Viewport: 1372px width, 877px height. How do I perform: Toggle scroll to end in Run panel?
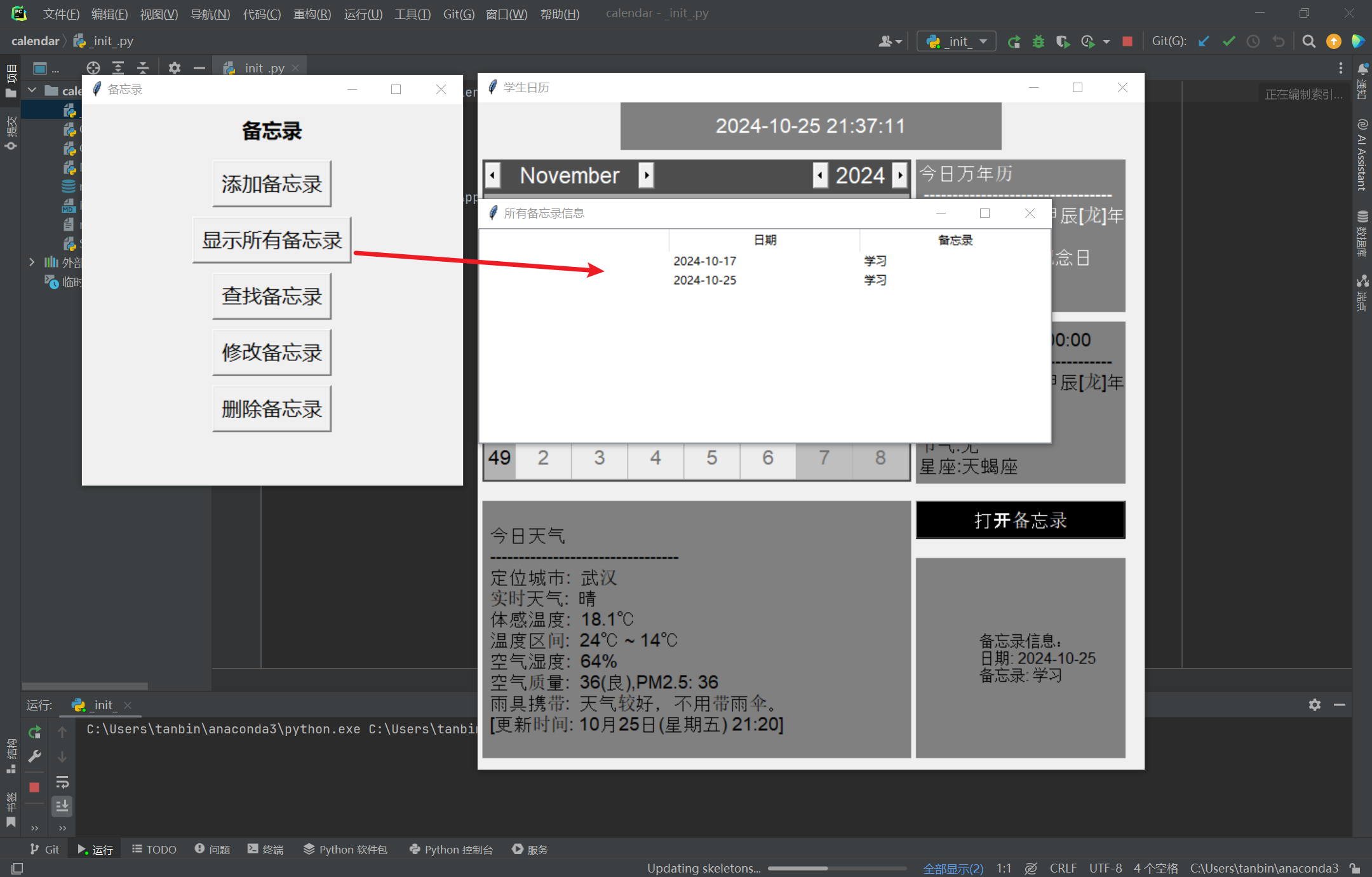[62, 806]
